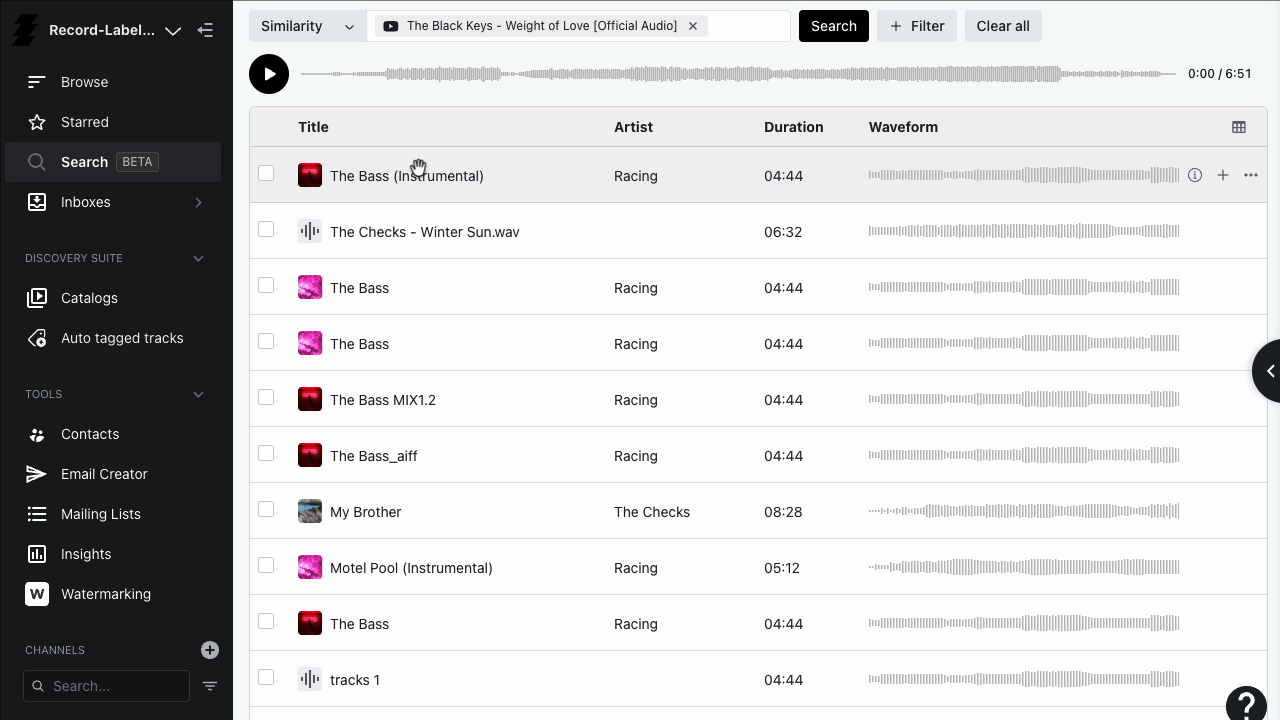Seek within the reference track waveform
This screenshot has width=1280, height=720.
(738, 74)
